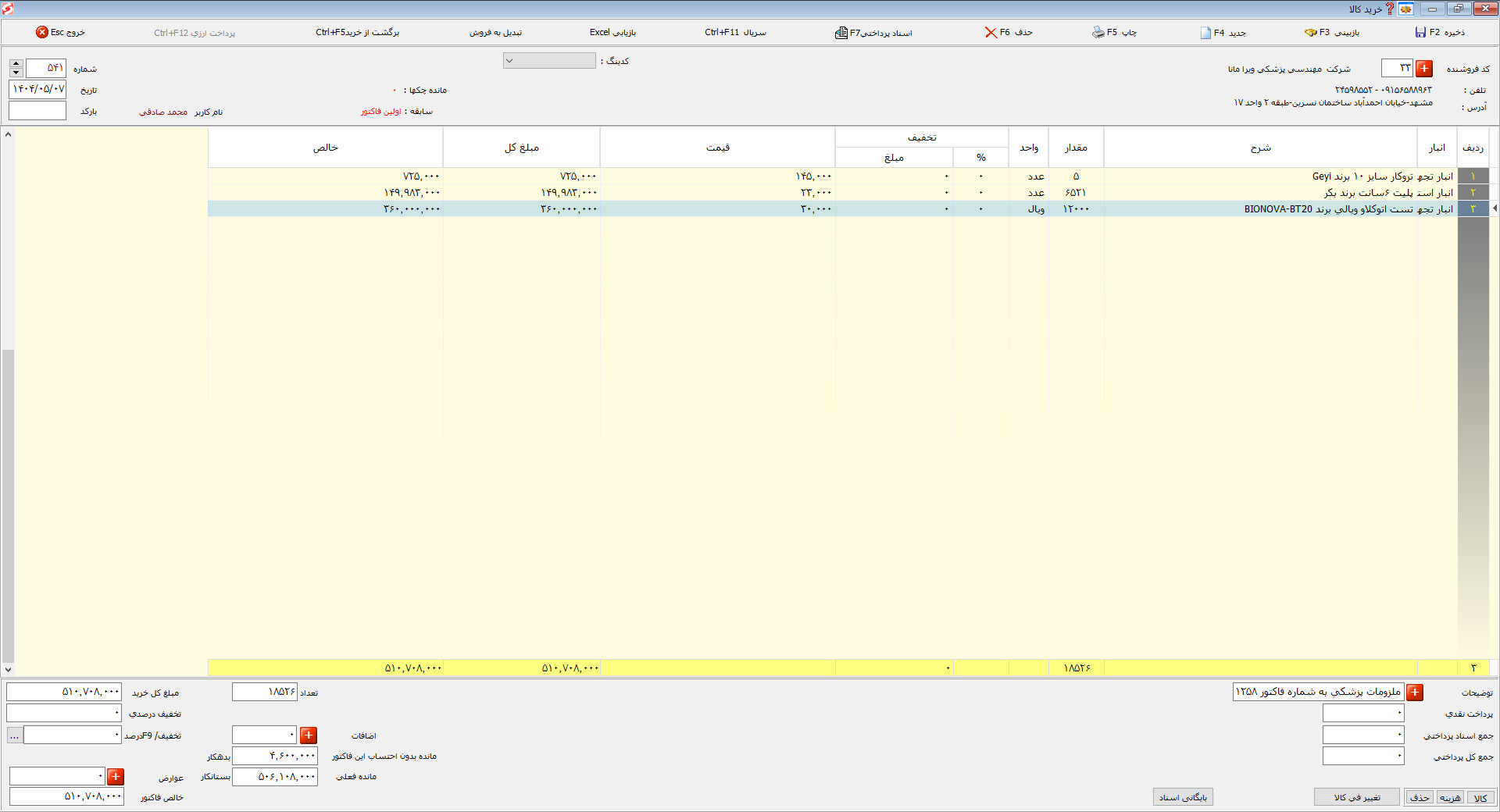Click the تغییر فی کالا button
The height and width of the screenshot is (812, 1500).
coord(1356,797)
